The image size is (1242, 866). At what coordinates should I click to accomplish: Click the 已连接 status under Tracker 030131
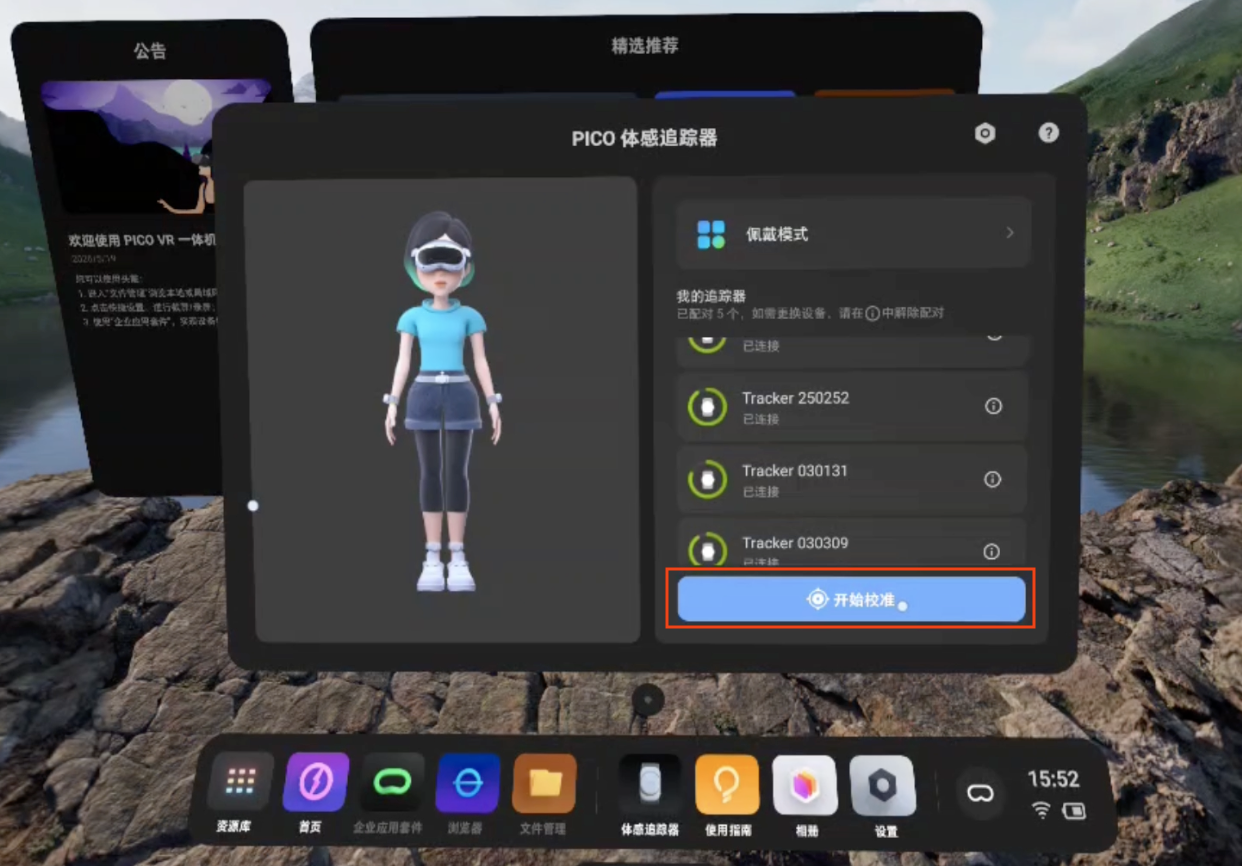click(760, 492)
